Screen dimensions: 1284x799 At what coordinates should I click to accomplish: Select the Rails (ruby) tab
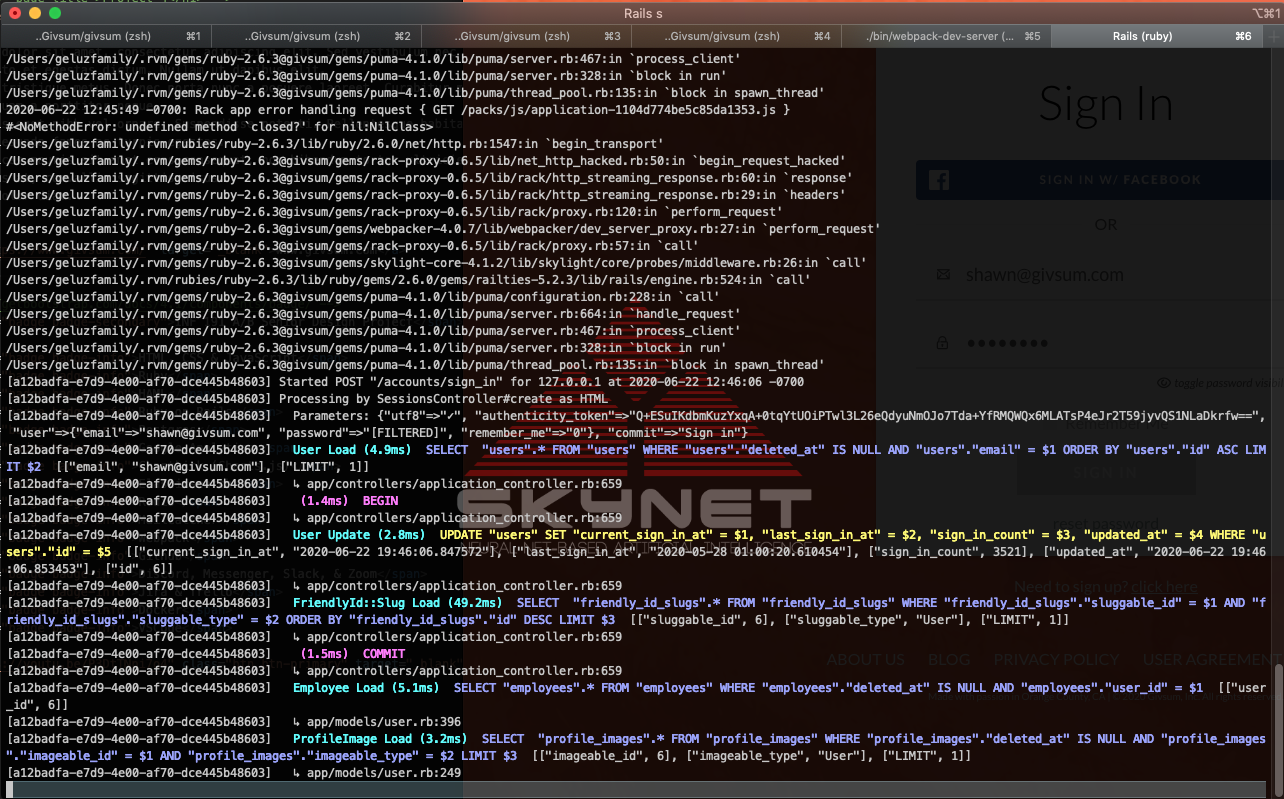(x=1157, y=36)
